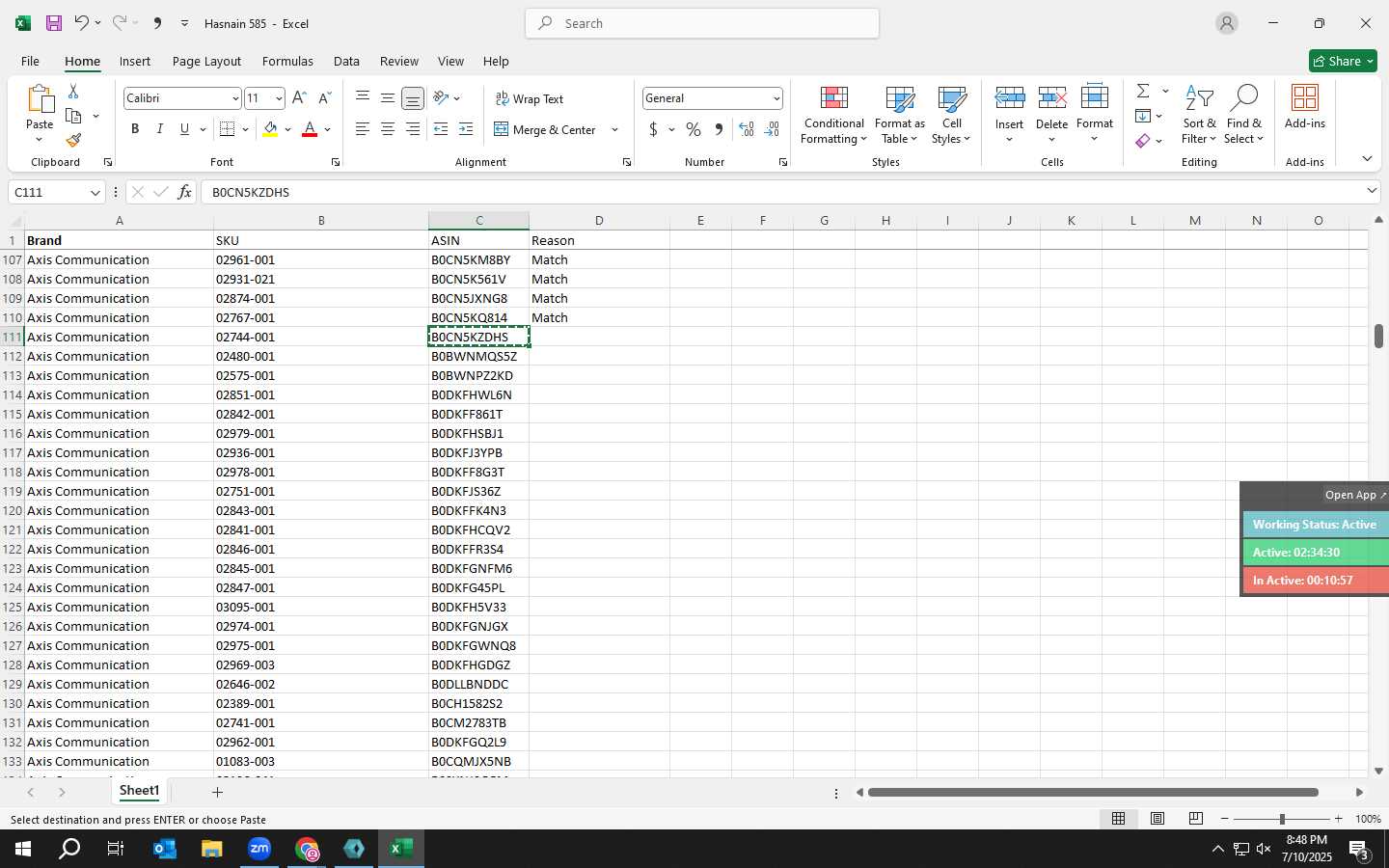Screen dimensions: 1389x868
Task: Open Find & Select options
Action: click(x=1243, y=115)
